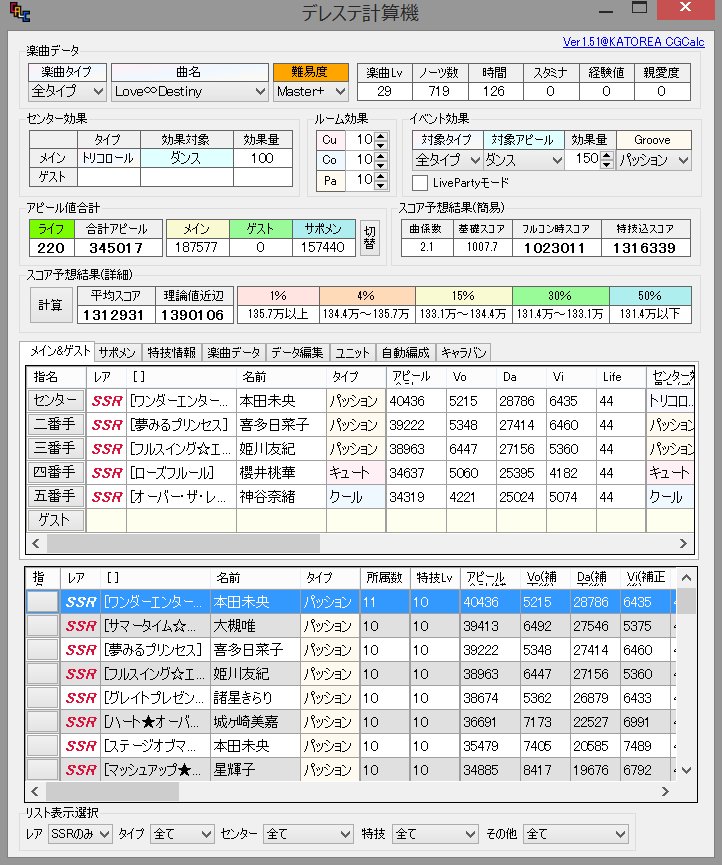
Task: Open the センター filter dropdown at bottom
Action: [308, 834]
